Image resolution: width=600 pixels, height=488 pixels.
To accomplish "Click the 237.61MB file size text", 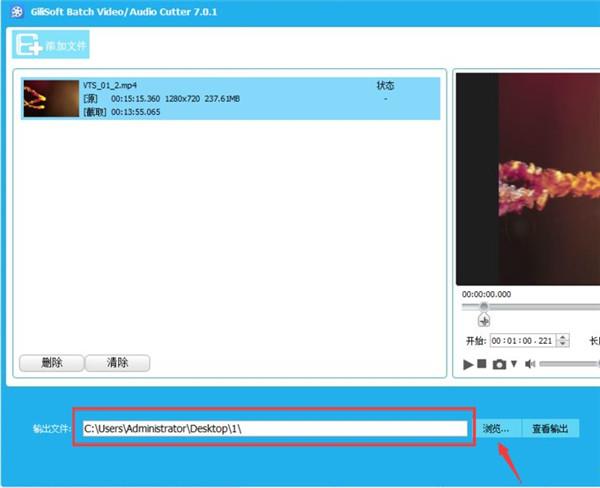I will point(222,99).
